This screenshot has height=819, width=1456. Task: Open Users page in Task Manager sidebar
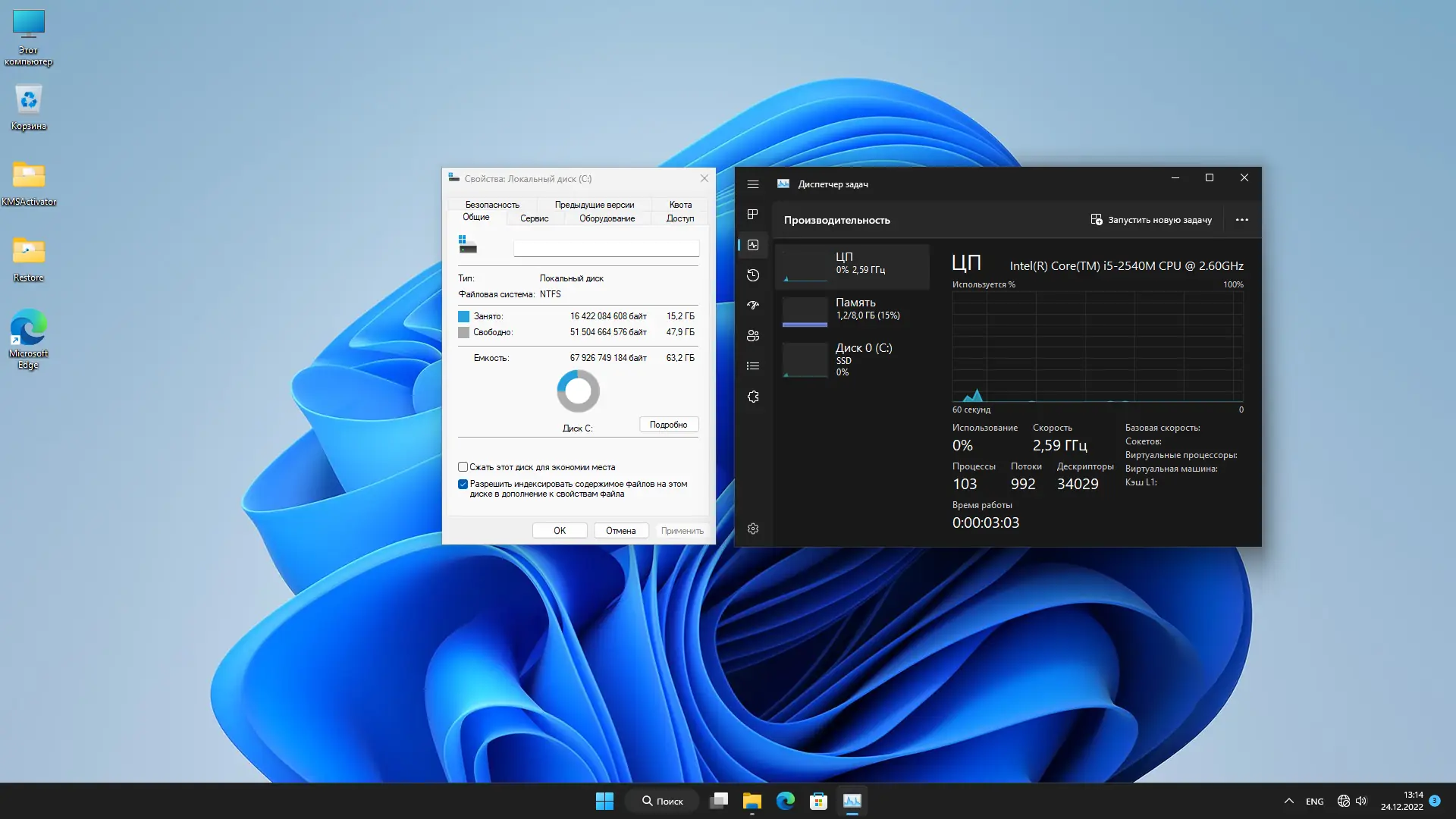(x=752, y=336)
